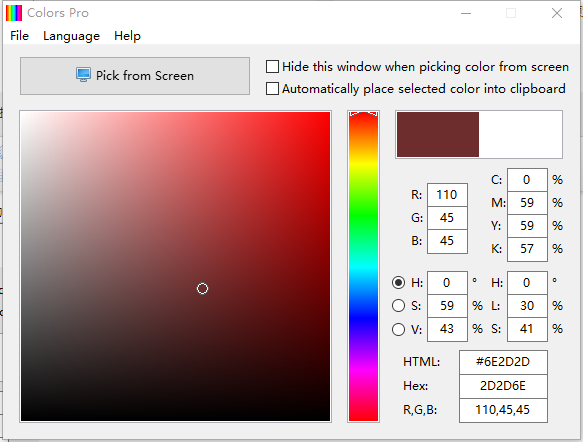Click the white previous color swatch
This screenshot has width=583, height=442.
coord(520,135)
